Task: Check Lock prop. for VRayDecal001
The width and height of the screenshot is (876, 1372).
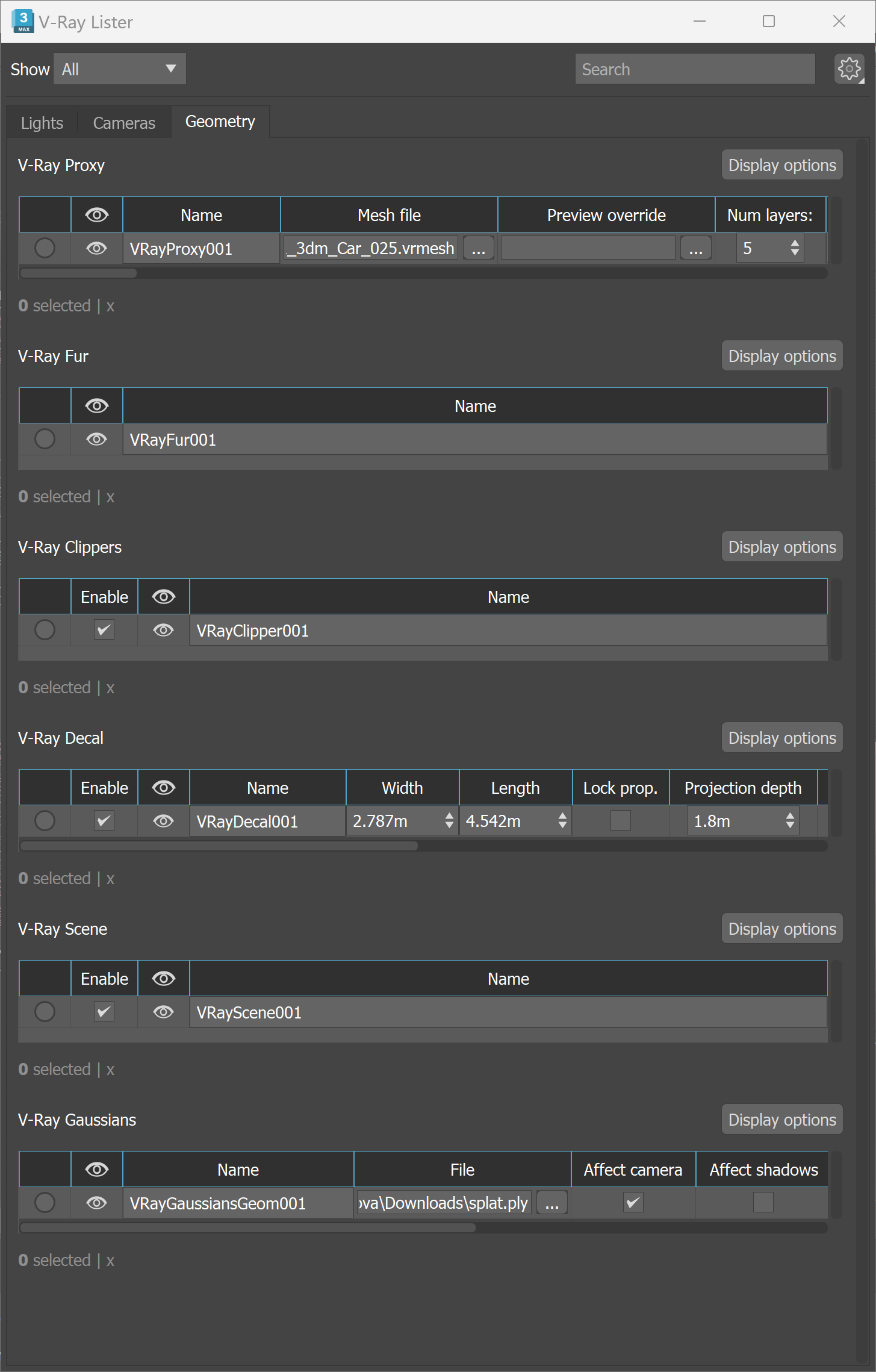Action: coord(621,821)
